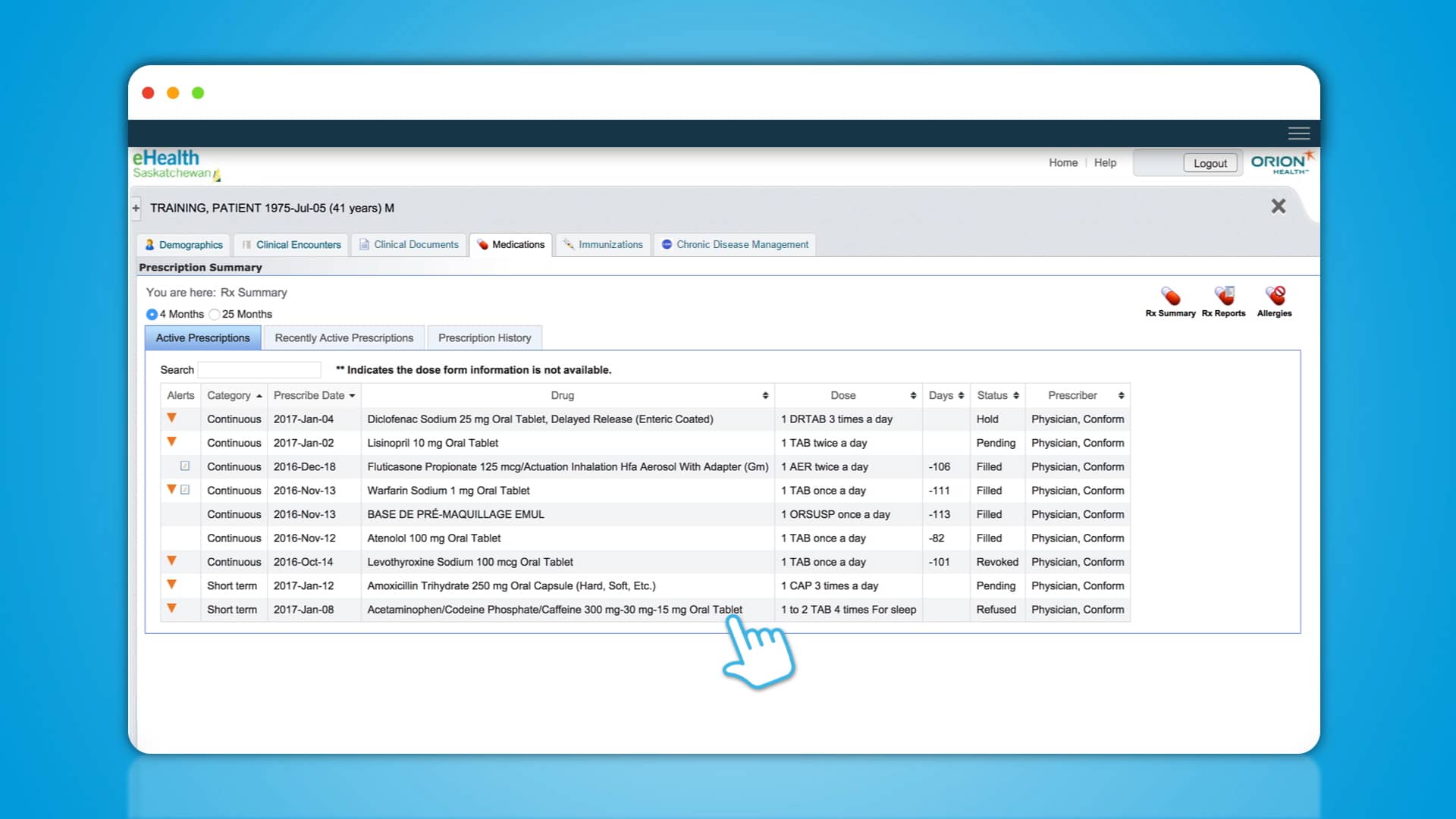Click the alert triangle for Warfarin Sodium
The width and height of the screenshot is (1456, 819).
171,489
